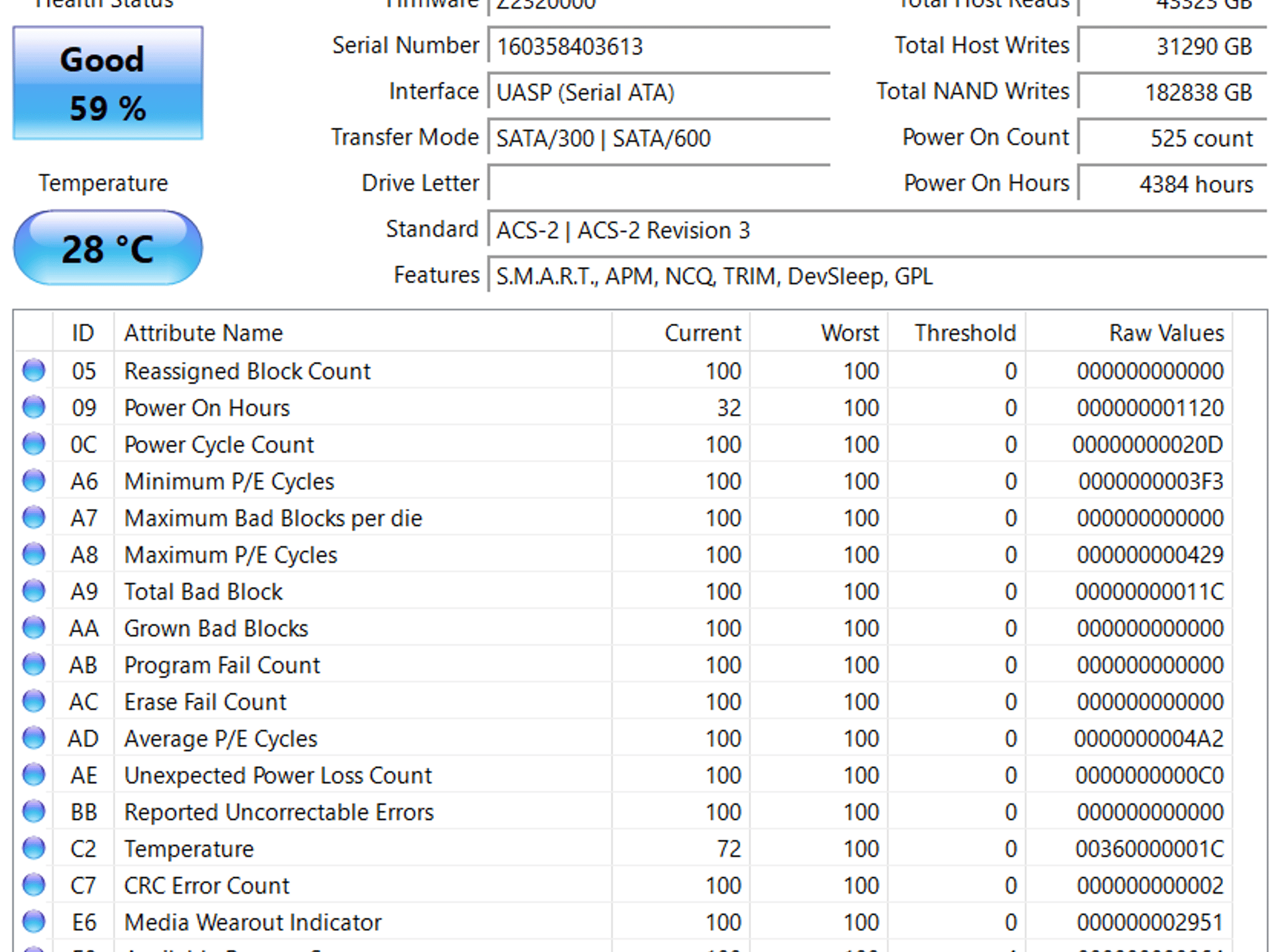This screenshot has height=952, width=1270.
Task: Click the status orb for Maximum P/E Cycles
Action: (x=33, y=554)
